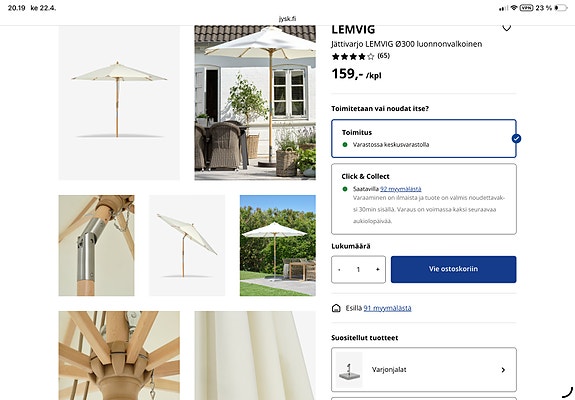
Task: Select the Click & Collect option
Action: coord(424,199)
